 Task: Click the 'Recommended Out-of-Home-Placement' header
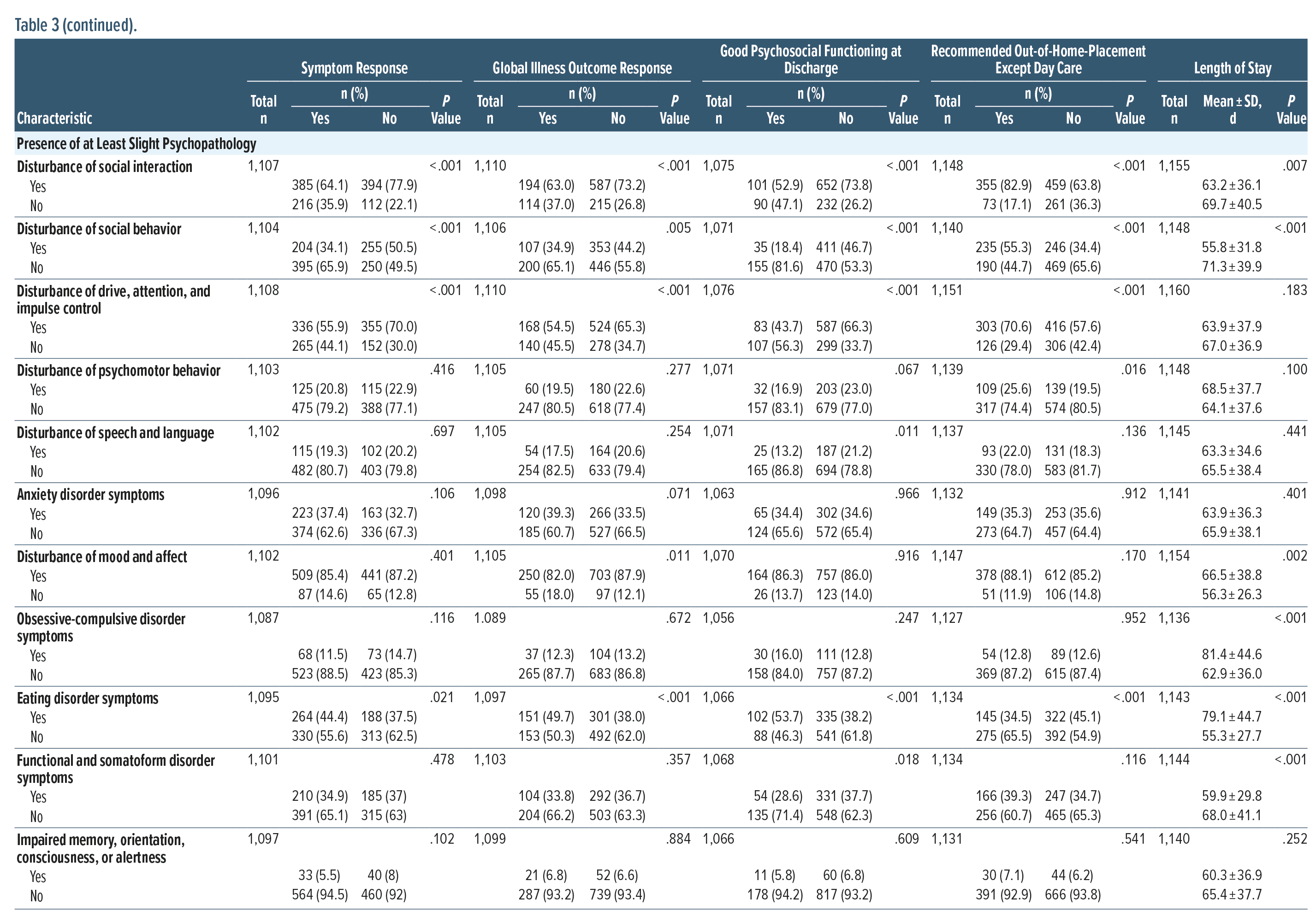(x=1037, y=59)
